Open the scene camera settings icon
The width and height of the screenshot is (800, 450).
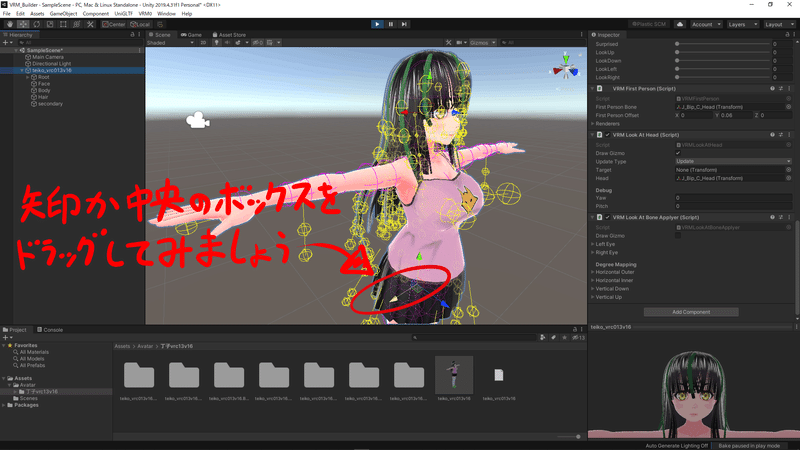tap(459, 43)
